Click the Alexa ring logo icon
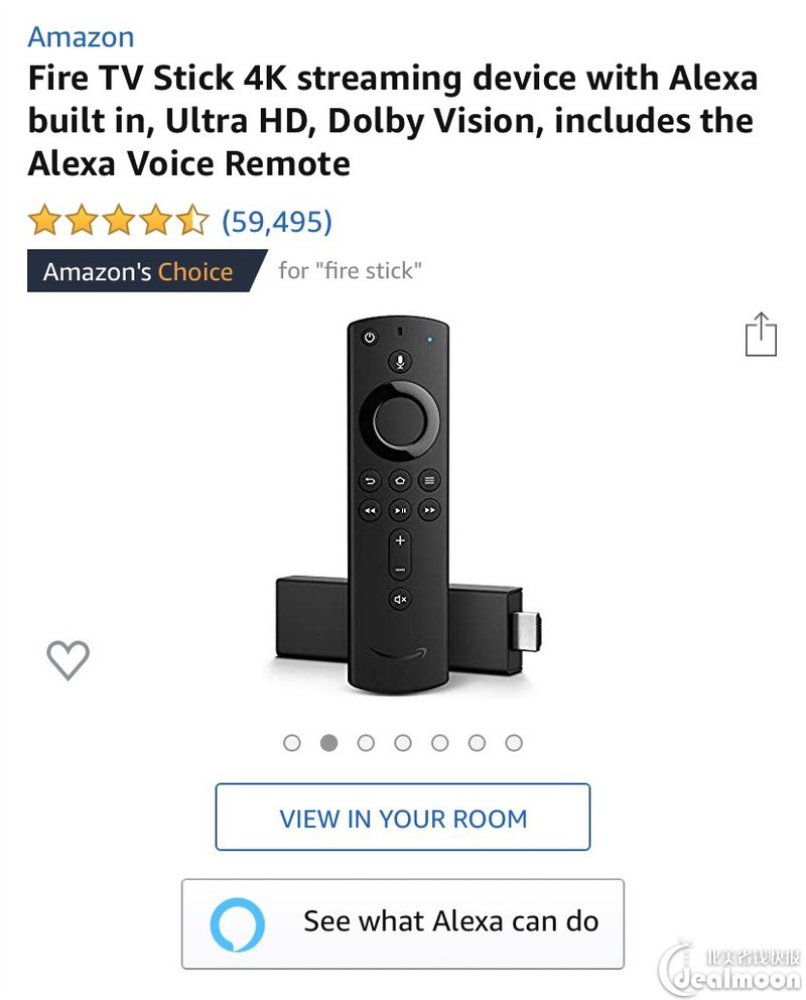Screen dimensions: 806x1000 237,924
